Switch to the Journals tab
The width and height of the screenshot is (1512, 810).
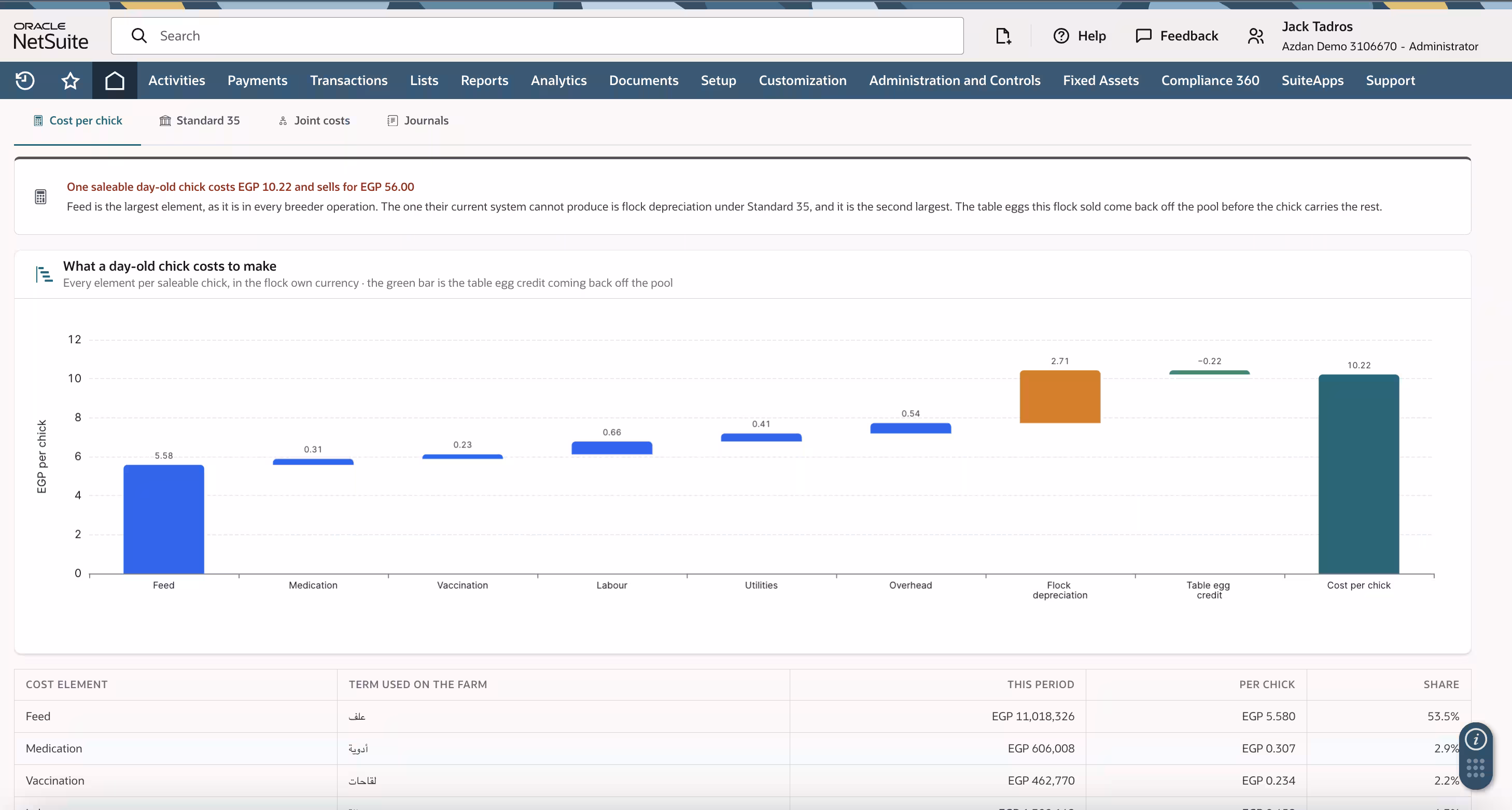click(418, 120)
